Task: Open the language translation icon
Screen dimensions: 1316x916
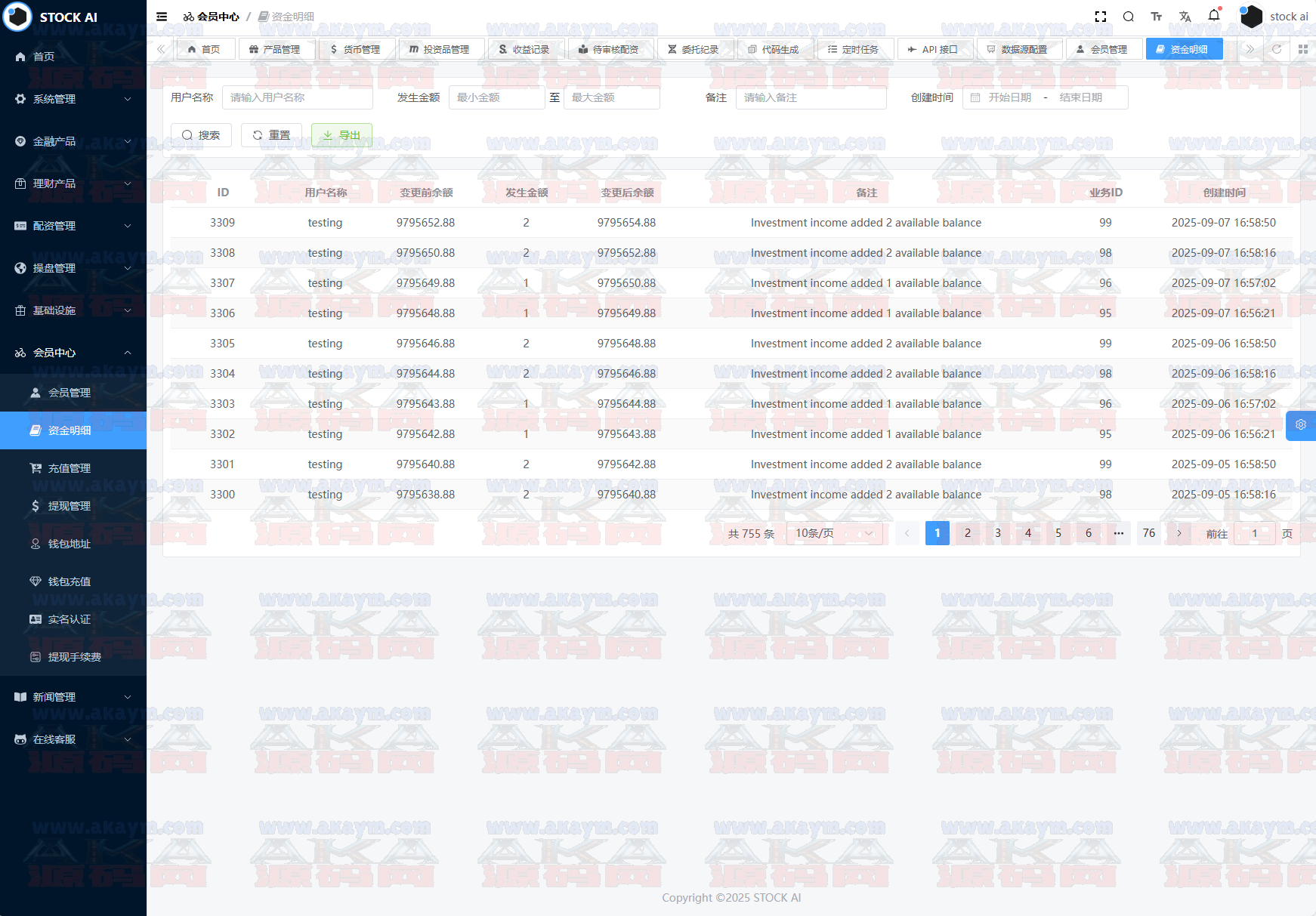Action: pyautogui.click(x=1185, y=17)
